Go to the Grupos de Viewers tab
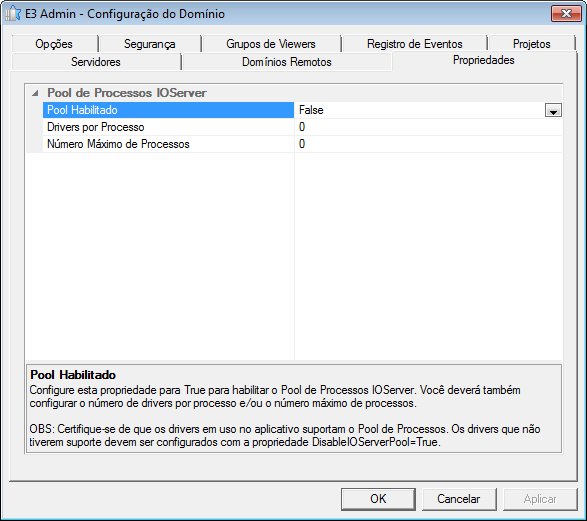The image size is (587, 521). pos(271,44)
